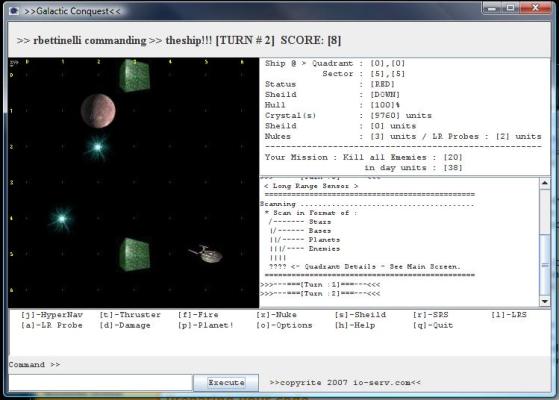559x400 pixels.
Task: Minimize the Galactic Conquest window
Action: 492,8
